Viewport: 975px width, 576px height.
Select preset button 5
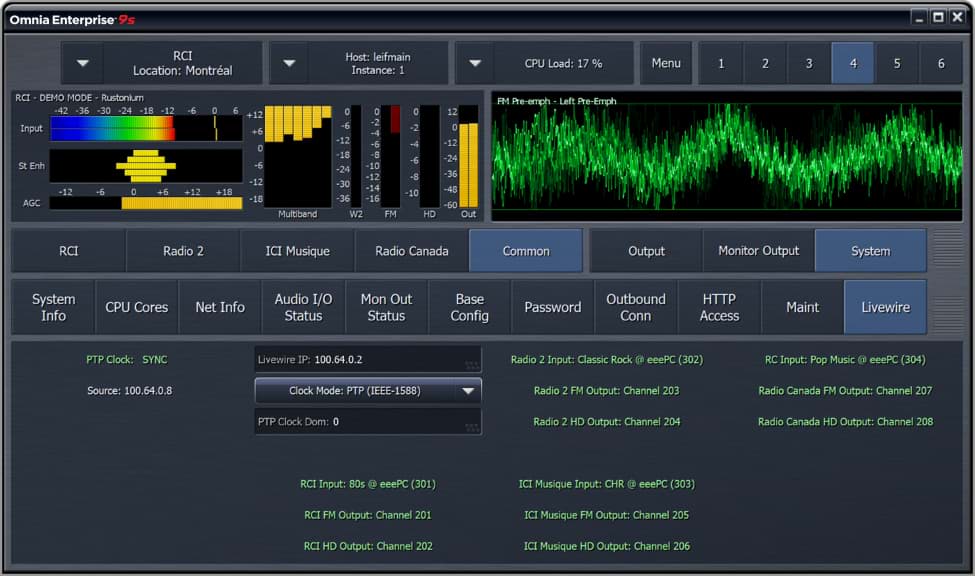(x=897, y=63)
